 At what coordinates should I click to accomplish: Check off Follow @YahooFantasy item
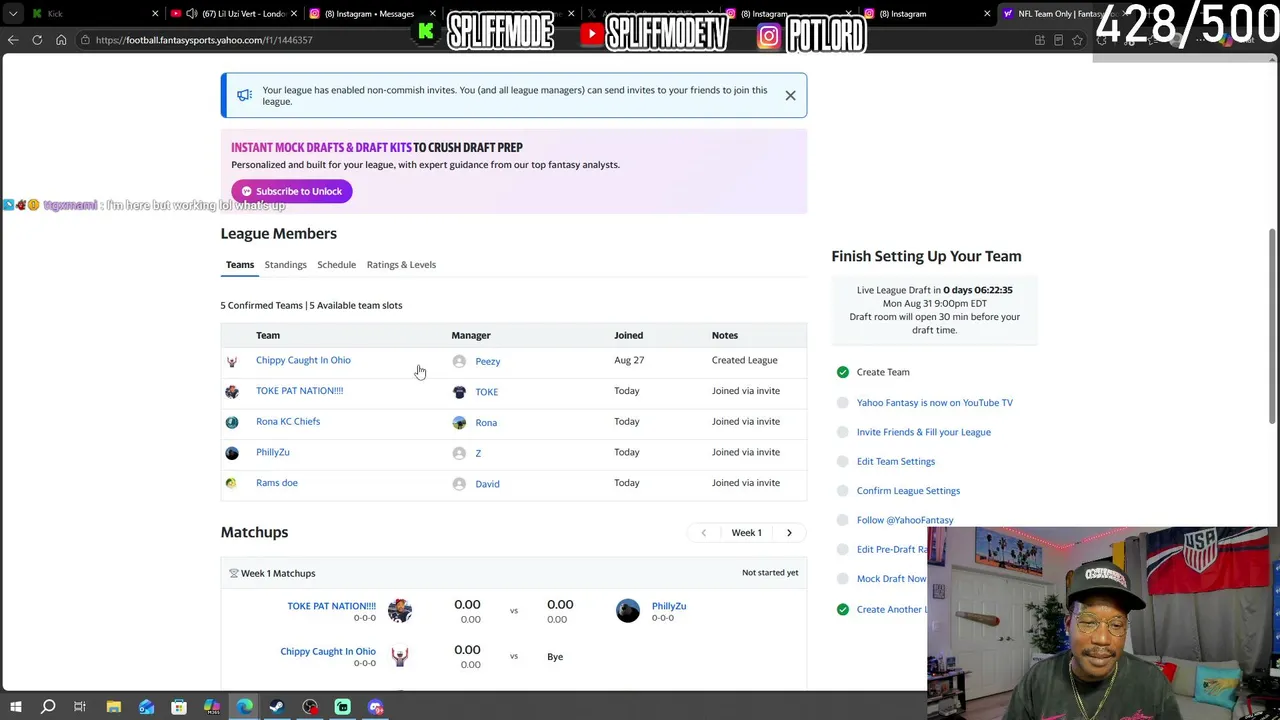(843, 520)
